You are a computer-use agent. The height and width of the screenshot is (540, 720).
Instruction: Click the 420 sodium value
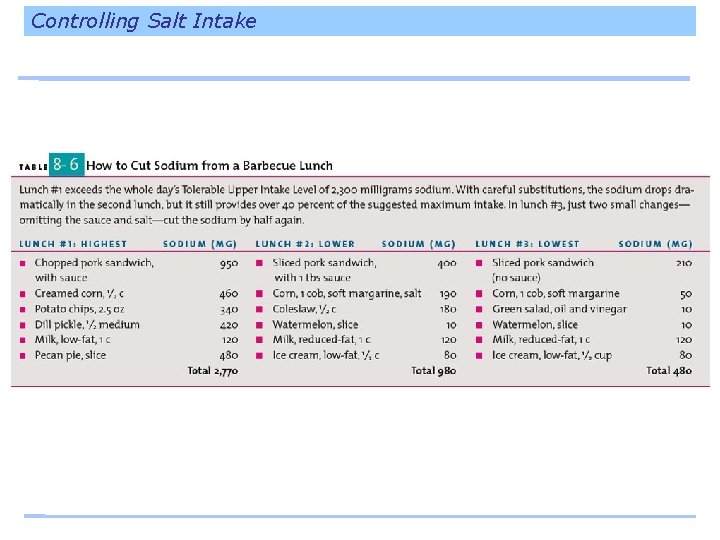click(229, 325)
